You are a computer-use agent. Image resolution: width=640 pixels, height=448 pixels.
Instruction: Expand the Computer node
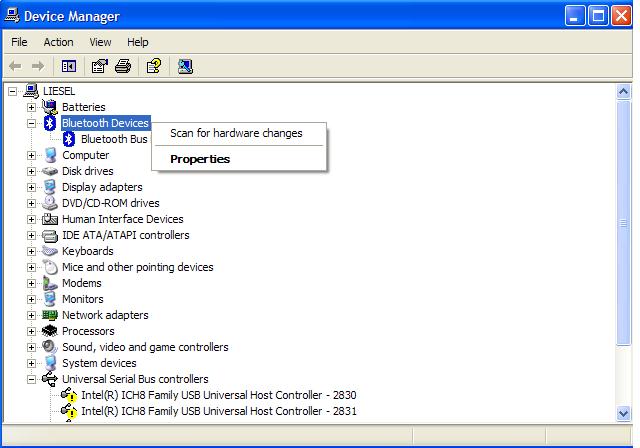click(x=31, y=155)
